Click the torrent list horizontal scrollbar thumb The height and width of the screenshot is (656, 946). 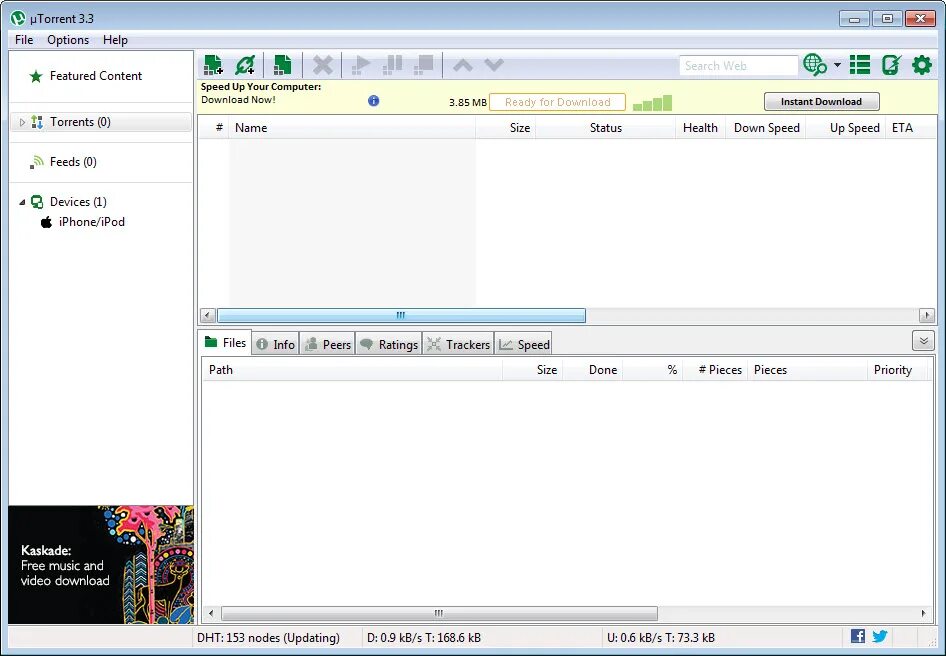click(401, 315)
